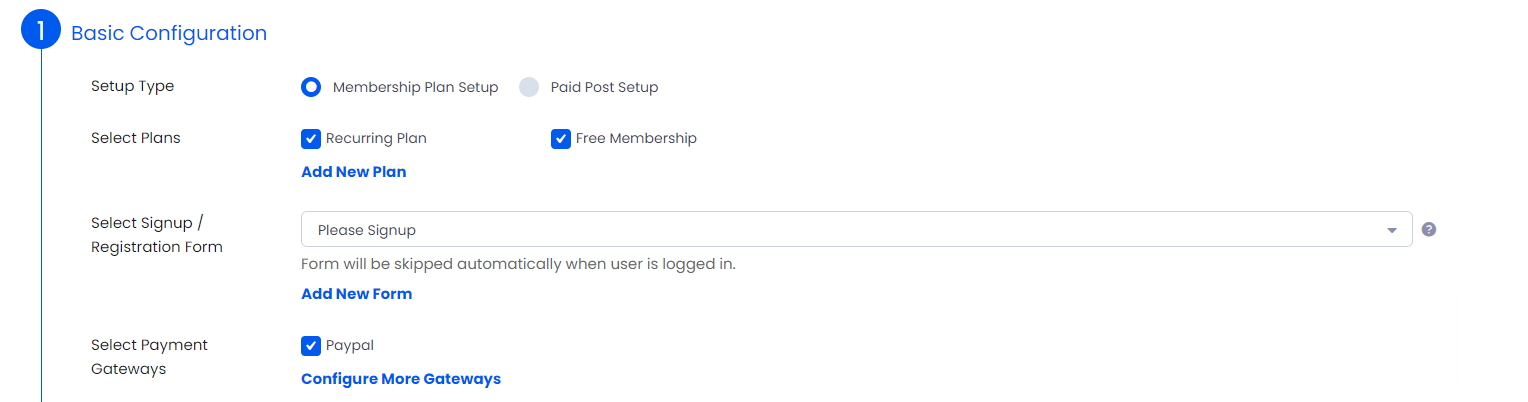This screenshot has height=402, width=1528.
Task: Select the Membership Plan Setup radio button
Action: tap(311, 87)
